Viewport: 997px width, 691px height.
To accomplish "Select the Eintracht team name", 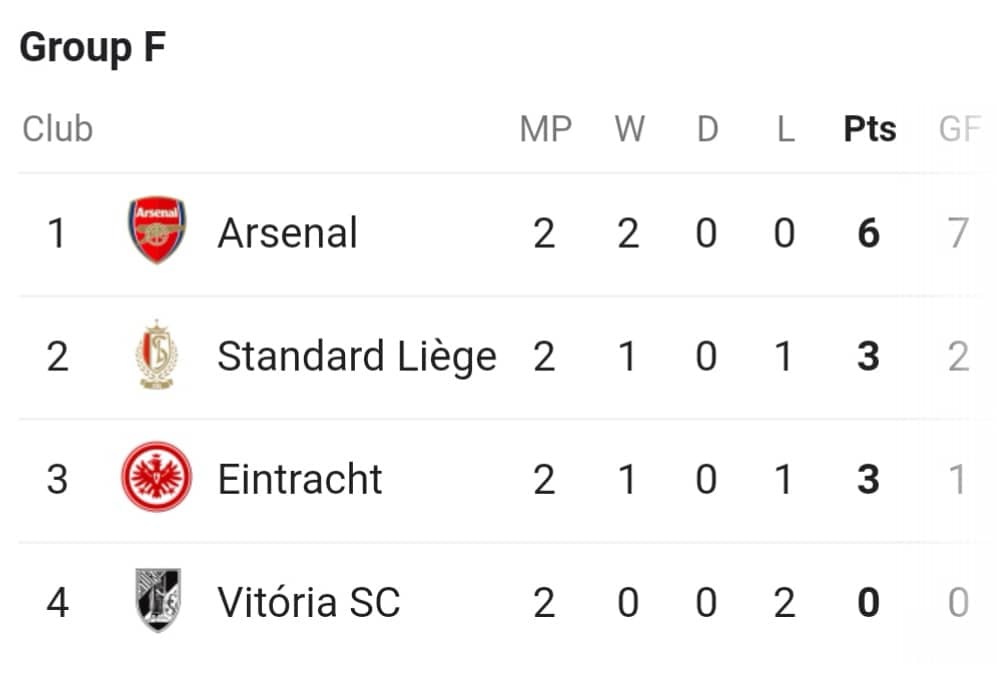I will [299, 479].
